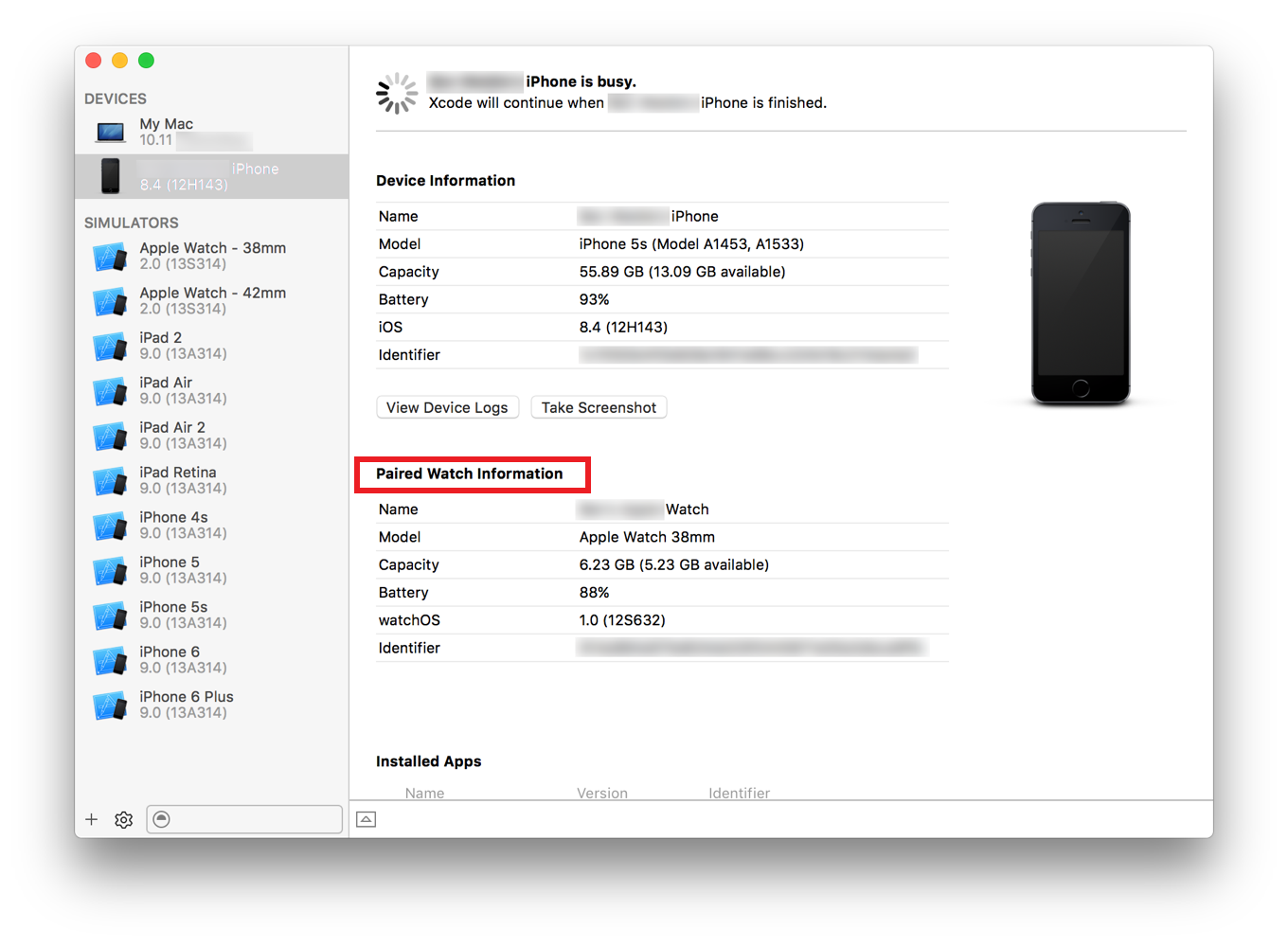The height and width of the screenshot is (947, 1288).
Task: Select iPad 2 simulator row
Action: coord(212,346)
